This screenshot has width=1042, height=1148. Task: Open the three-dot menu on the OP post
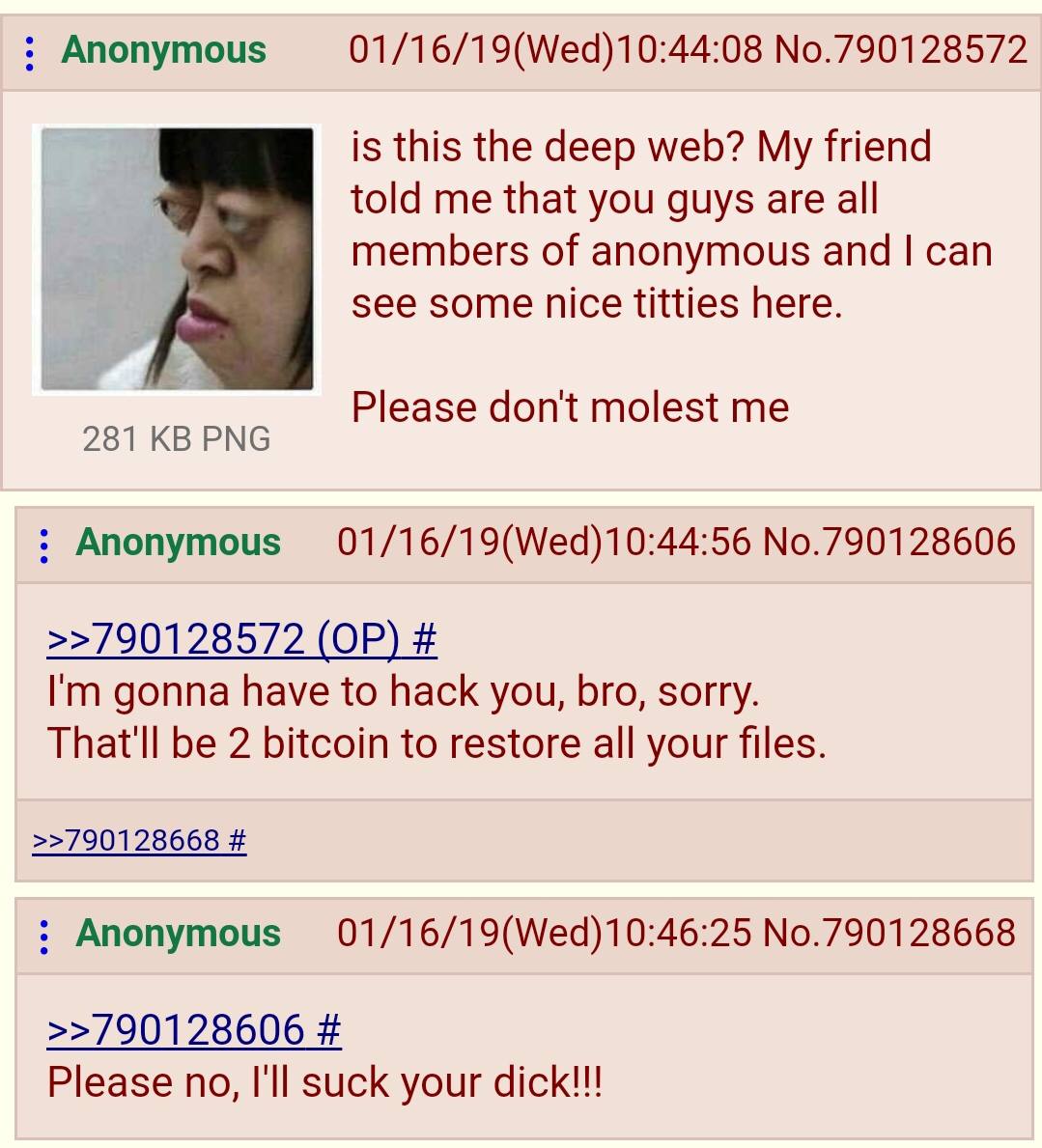point(29,53)
